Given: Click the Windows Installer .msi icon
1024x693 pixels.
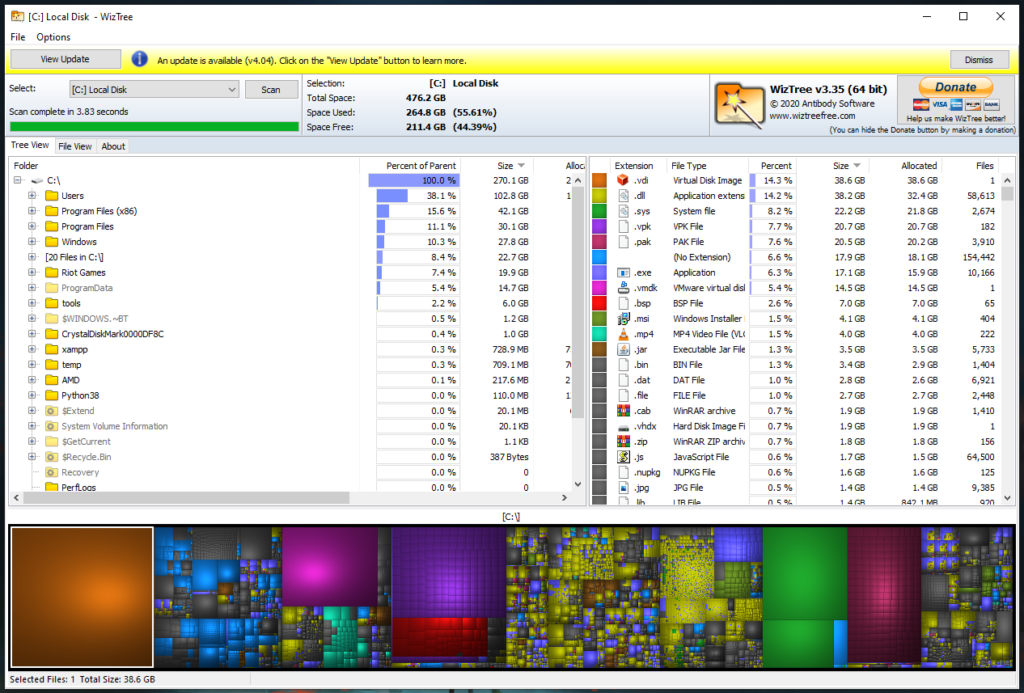Looking at the screenshot, I should click(622, 319).
